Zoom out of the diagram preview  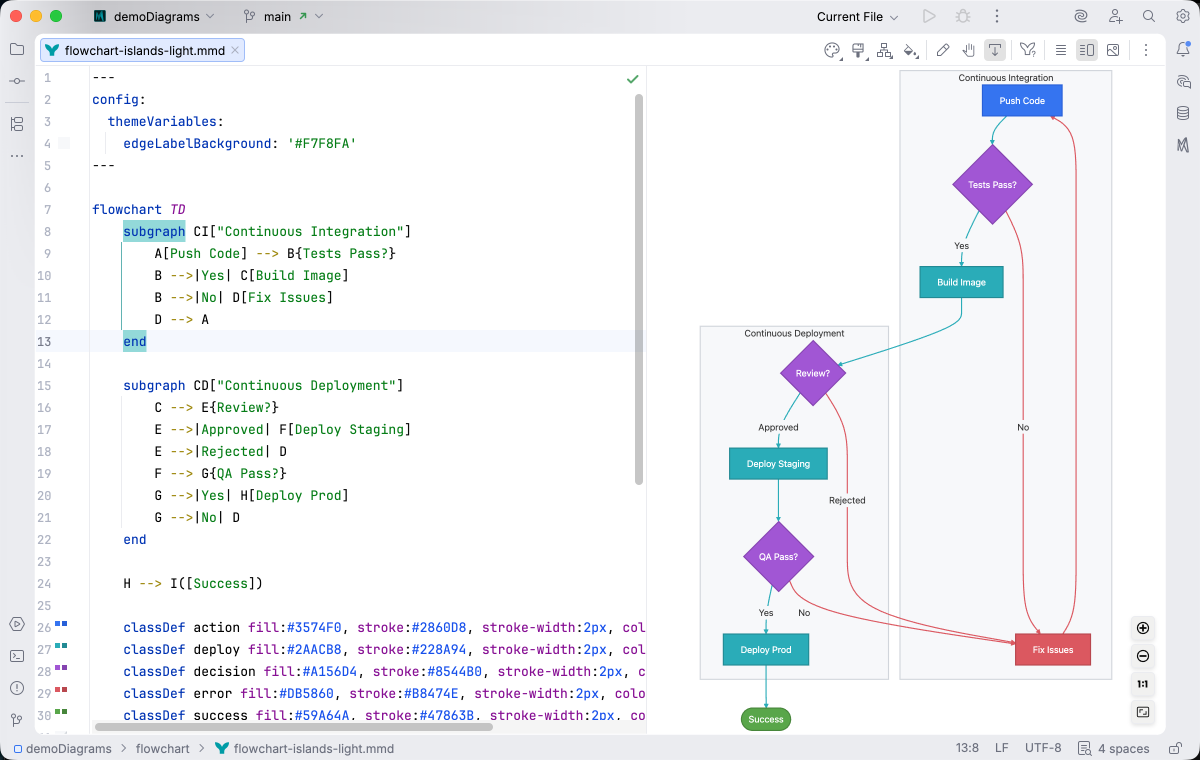pyautogui.click(x=1143, y=657)
